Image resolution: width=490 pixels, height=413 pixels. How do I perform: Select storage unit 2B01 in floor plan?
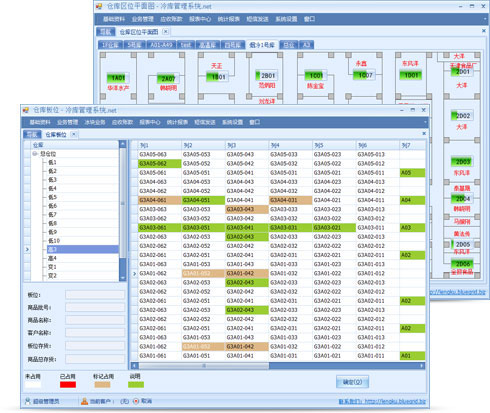[266, 76]
